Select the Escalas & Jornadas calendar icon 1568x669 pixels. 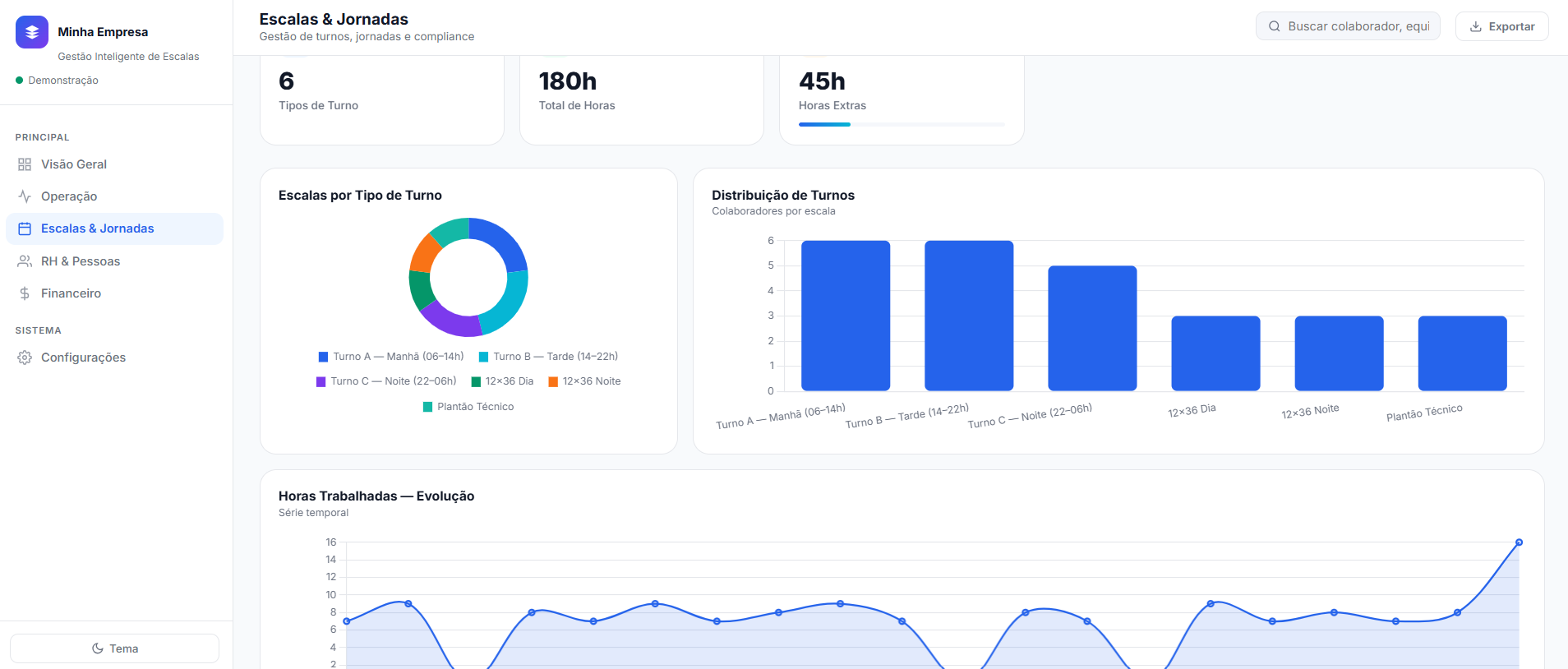[25, 228]
